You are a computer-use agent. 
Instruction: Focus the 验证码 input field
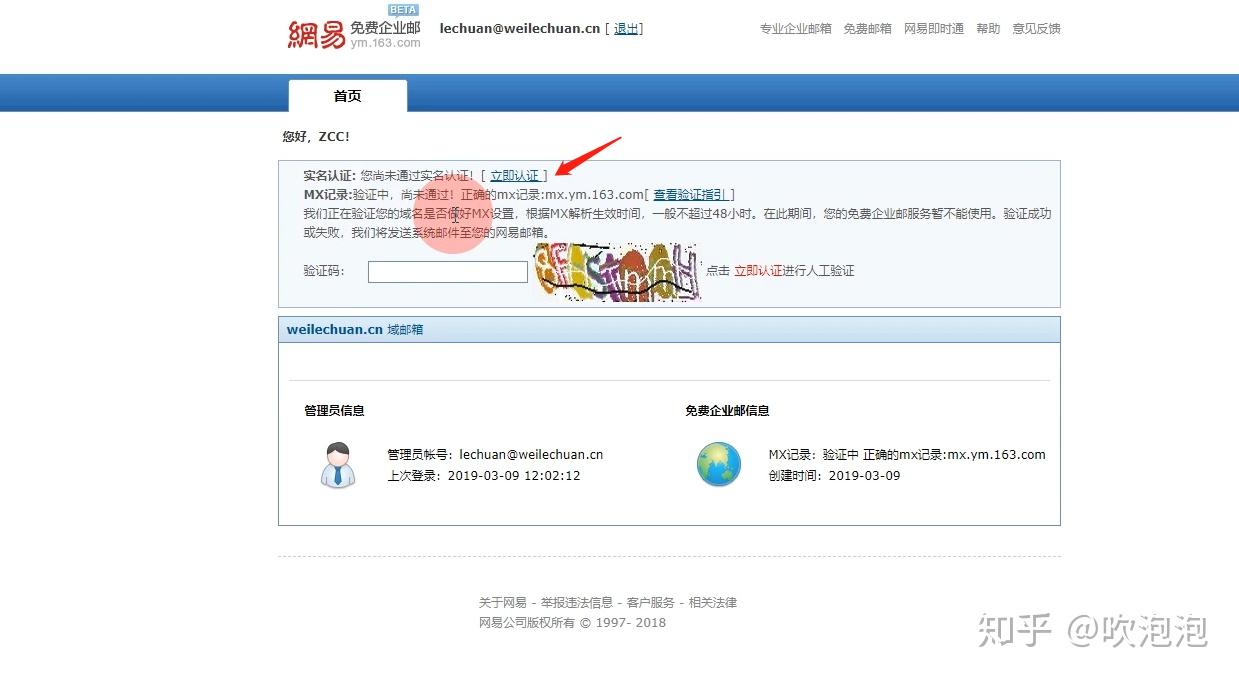(448, 272)
